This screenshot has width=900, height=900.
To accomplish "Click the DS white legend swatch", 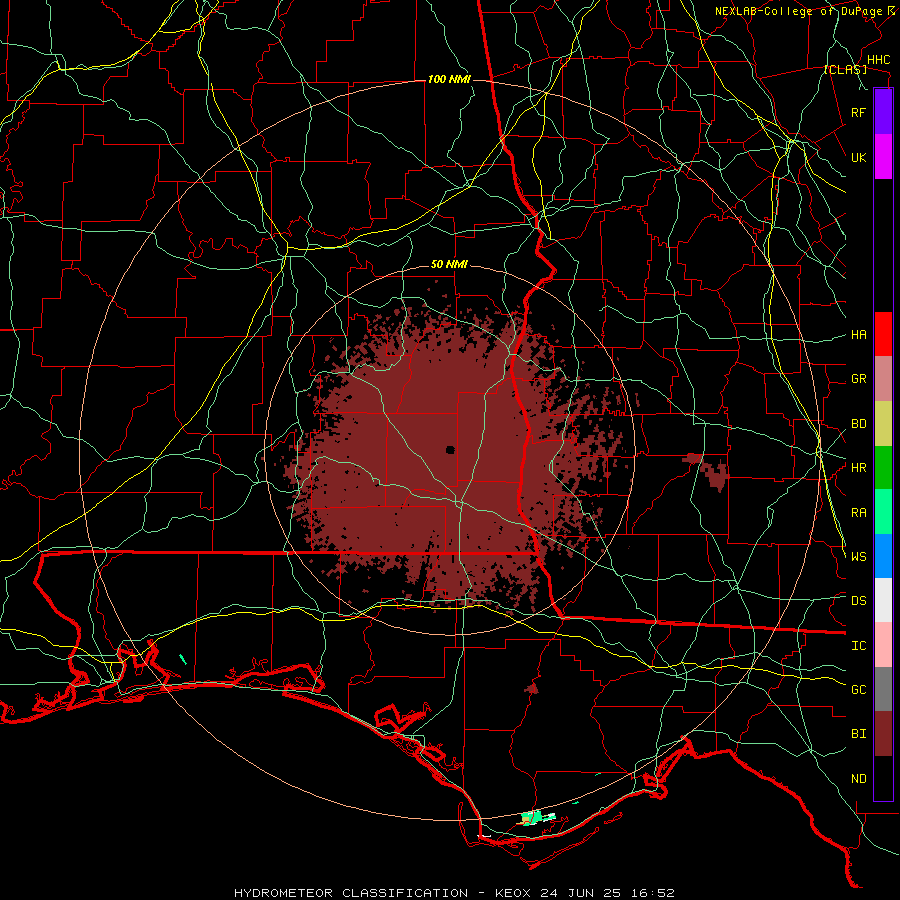I will pos(883,600).
